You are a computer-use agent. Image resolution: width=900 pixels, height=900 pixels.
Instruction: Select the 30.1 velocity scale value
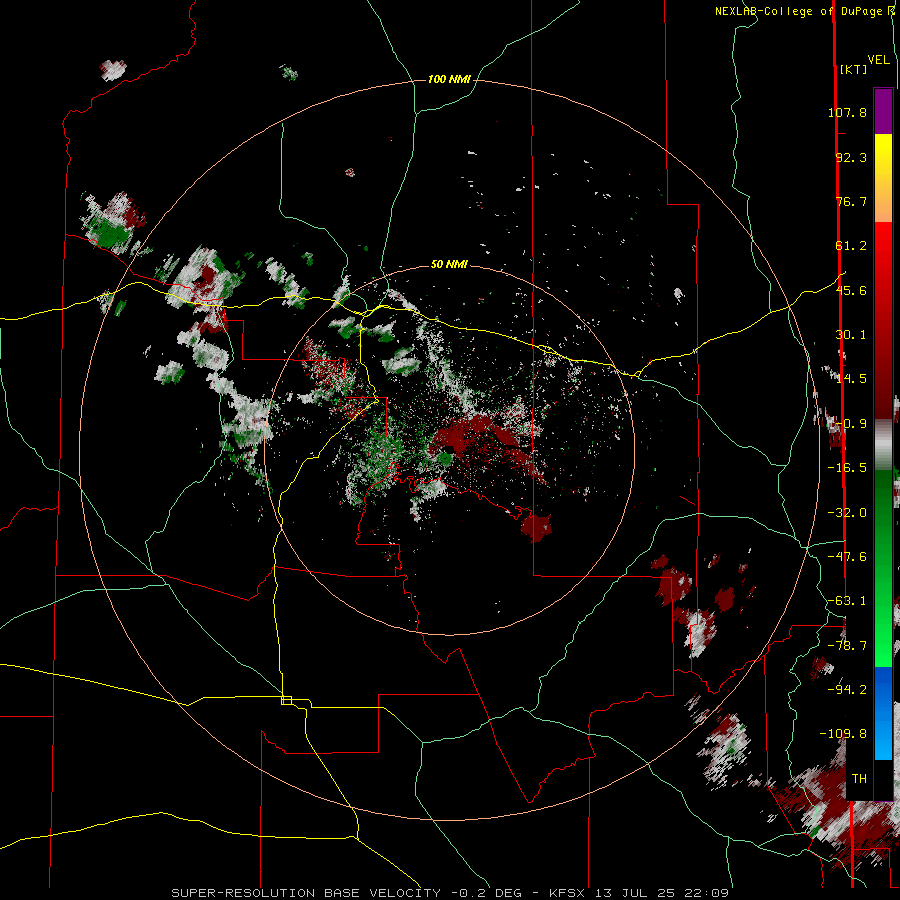coord(851,335)
